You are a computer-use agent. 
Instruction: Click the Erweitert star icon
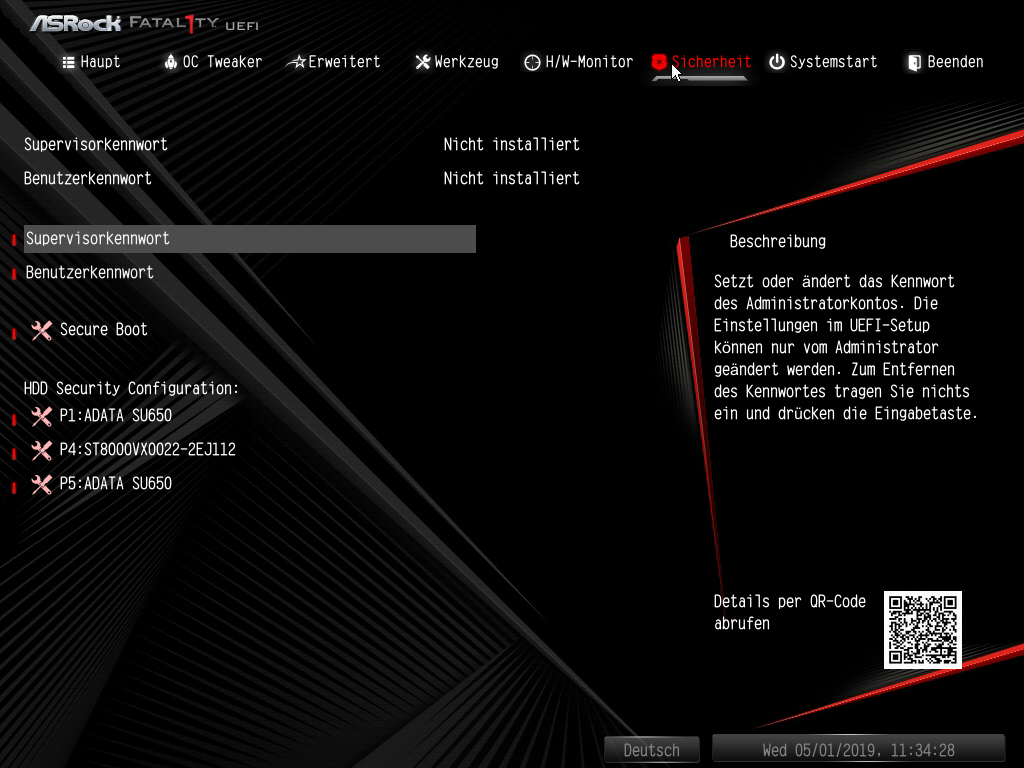click(296, 62)
